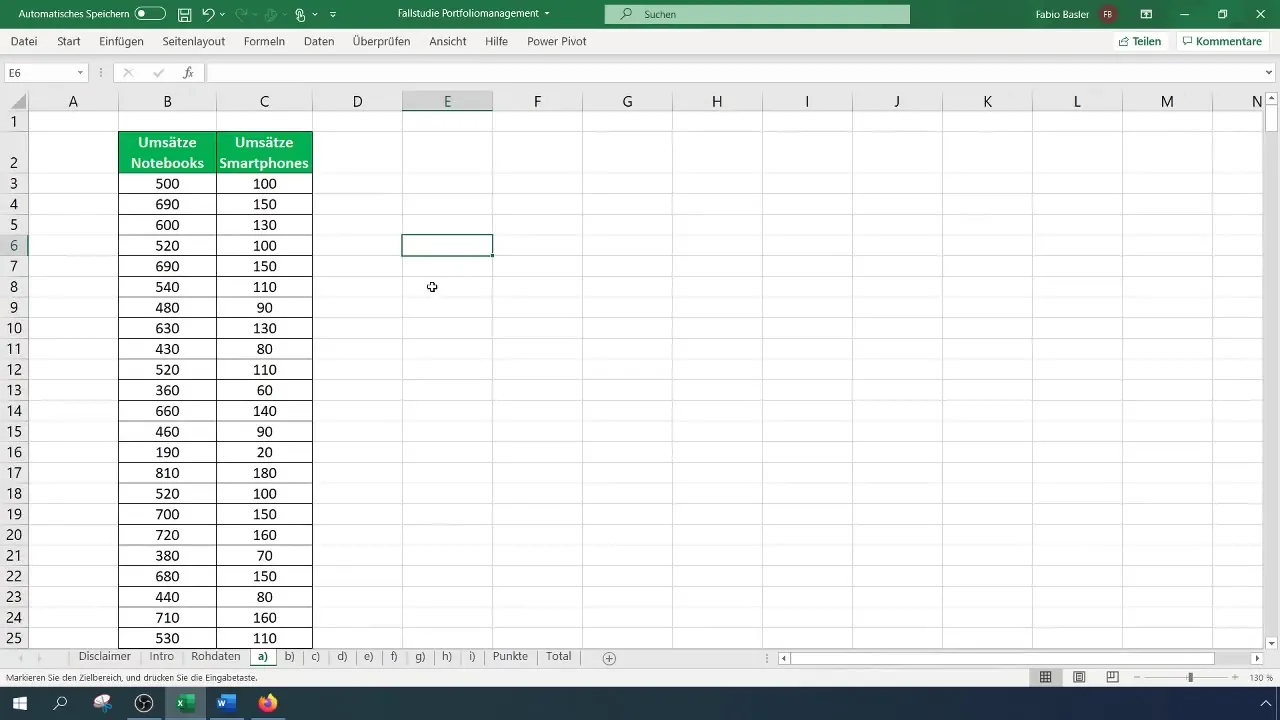The image size is (1280, 720).
Task: Switch to the Disclaimer sheet tab
Action: pos(105,657)
